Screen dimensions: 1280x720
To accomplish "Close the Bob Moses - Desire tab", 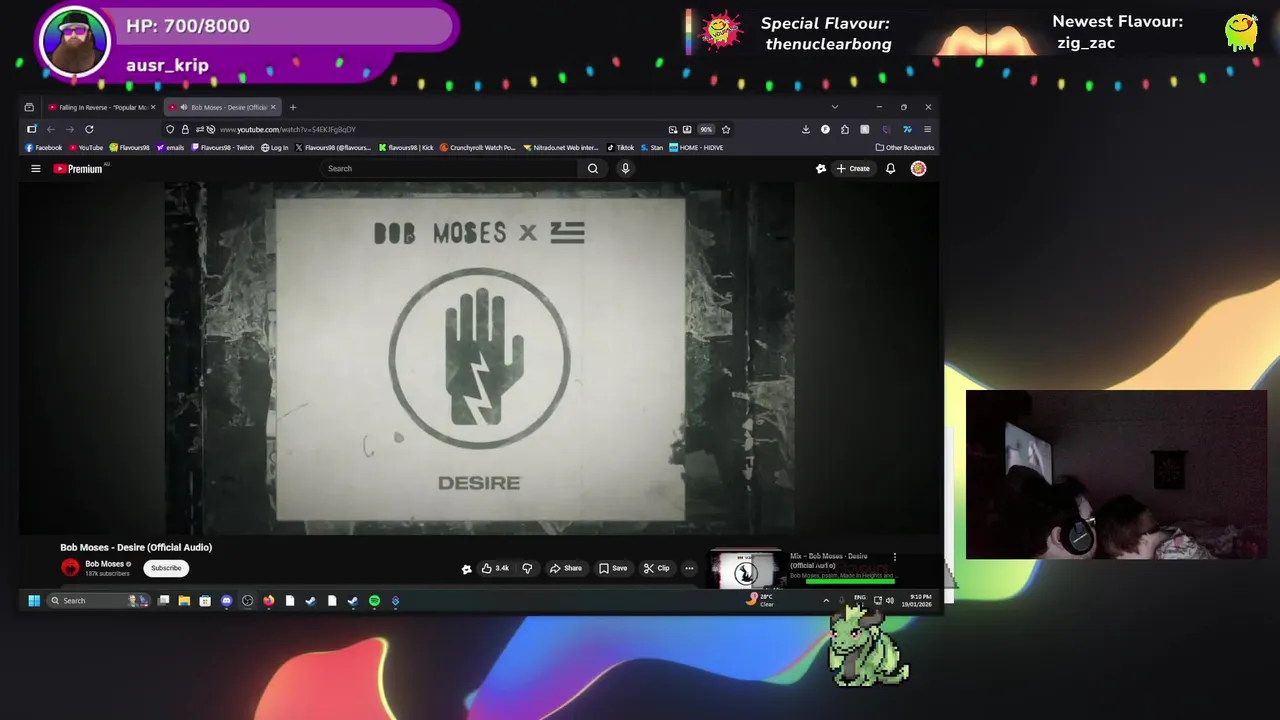I will click(x=272, y=107).
